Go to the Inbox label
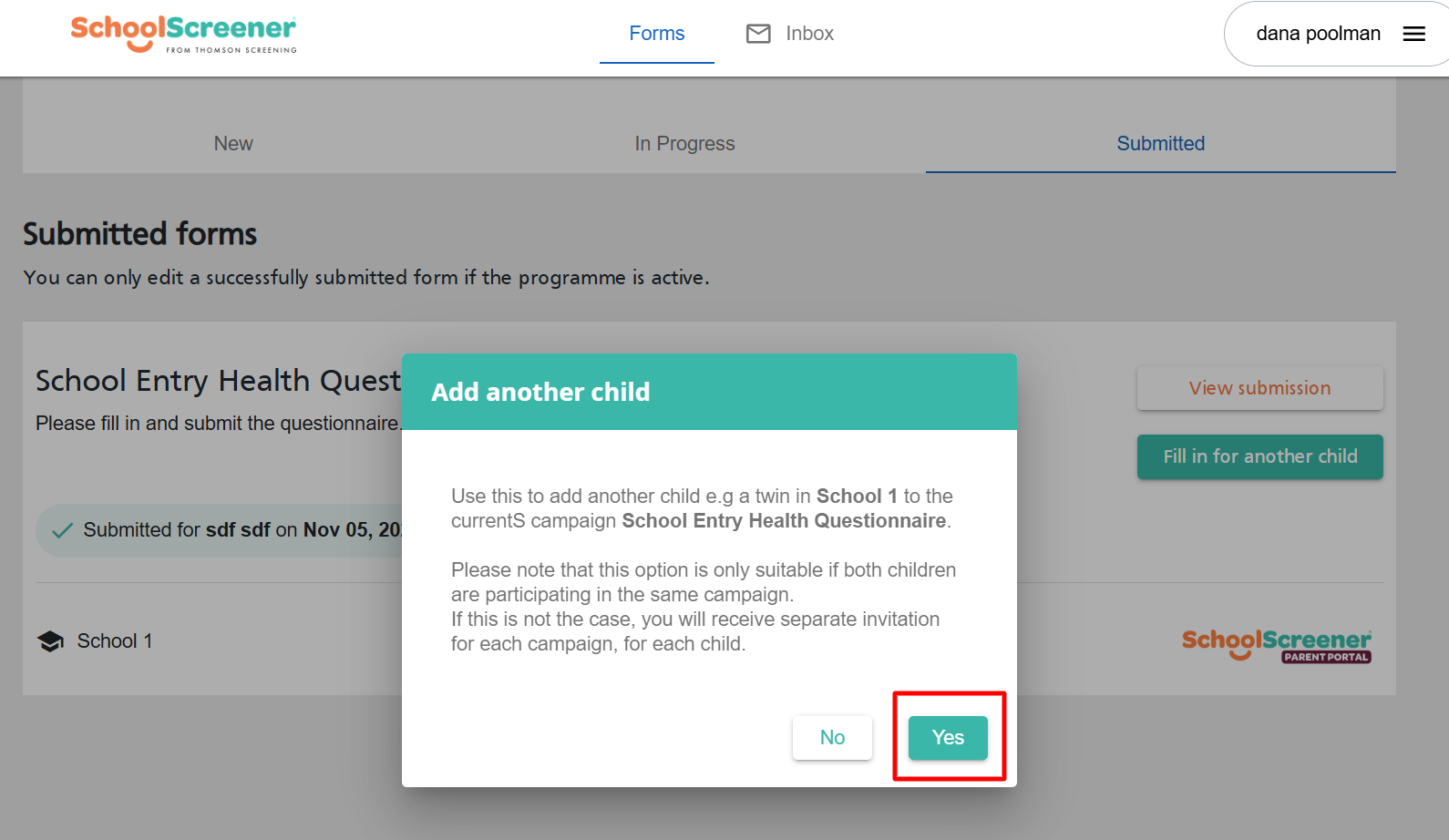Screen dimensions: 1449x840 pyautogui.click(x=809, y=34)
